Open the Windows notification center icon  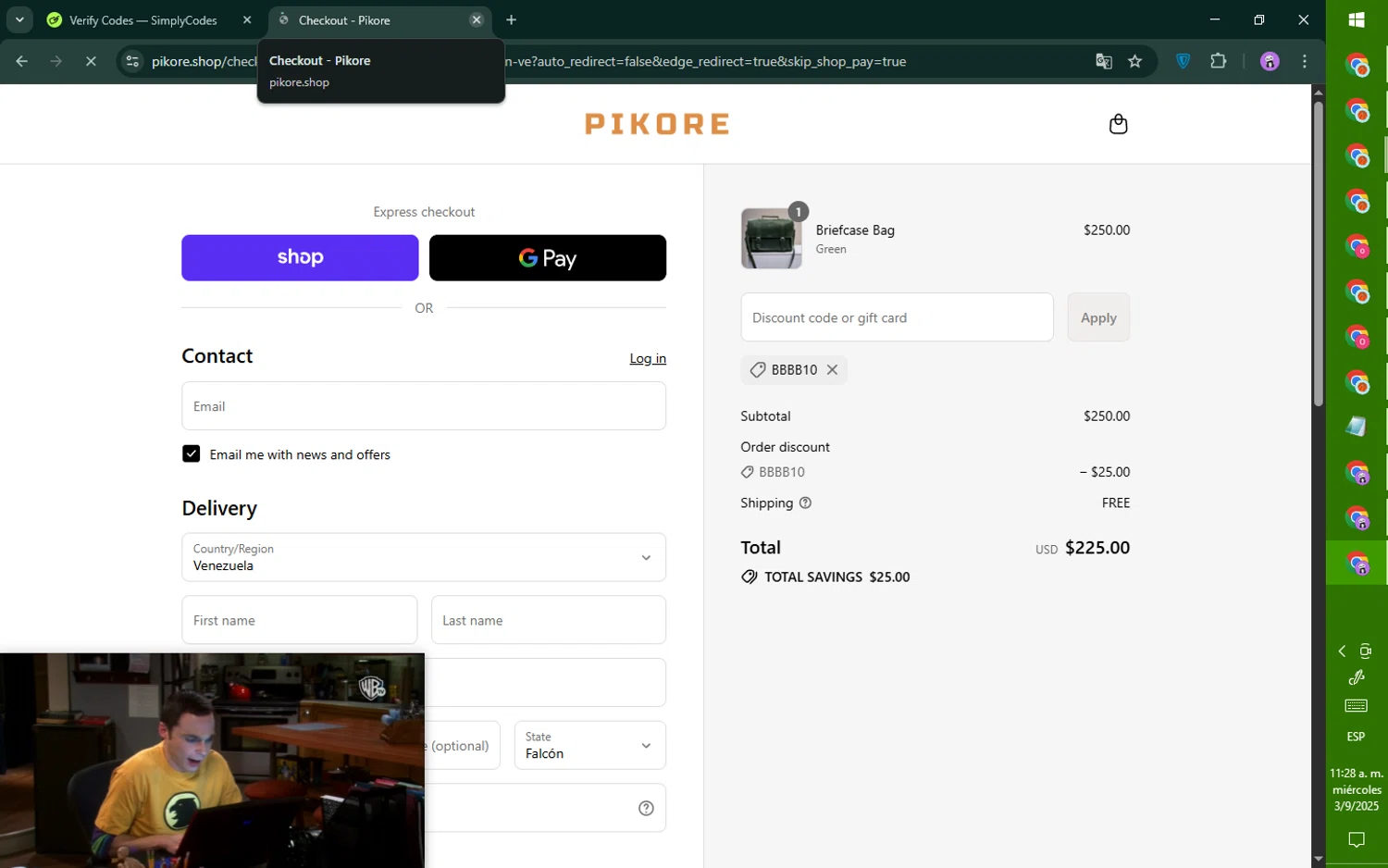coord(1357,840)
